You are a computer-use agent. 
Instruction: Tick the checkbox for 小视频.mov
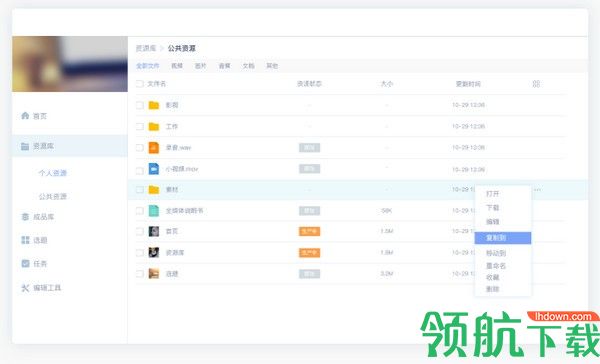click(140, 170)
